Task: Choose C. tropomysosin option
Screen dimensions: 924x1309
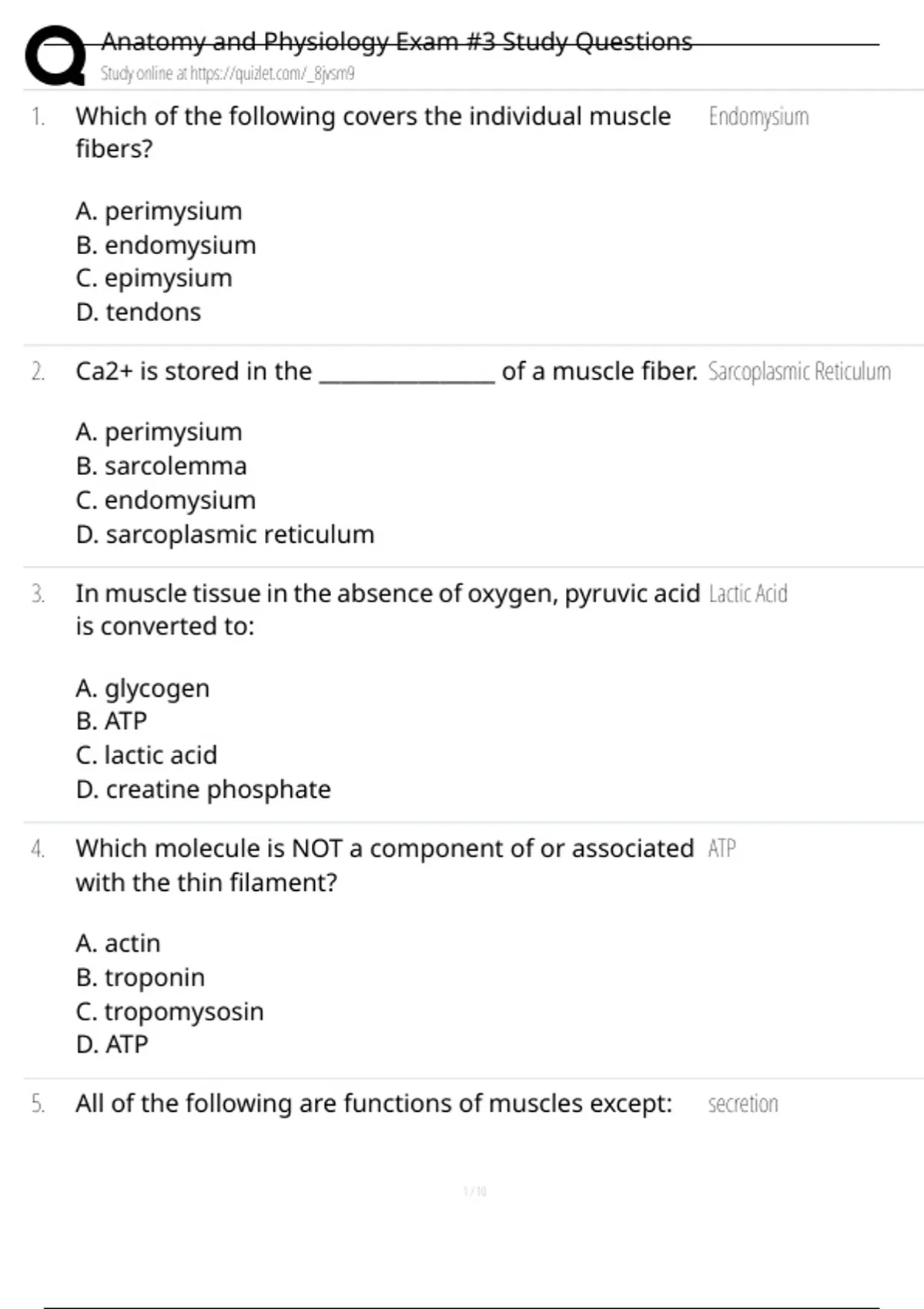Action: tap(169, 1011)
